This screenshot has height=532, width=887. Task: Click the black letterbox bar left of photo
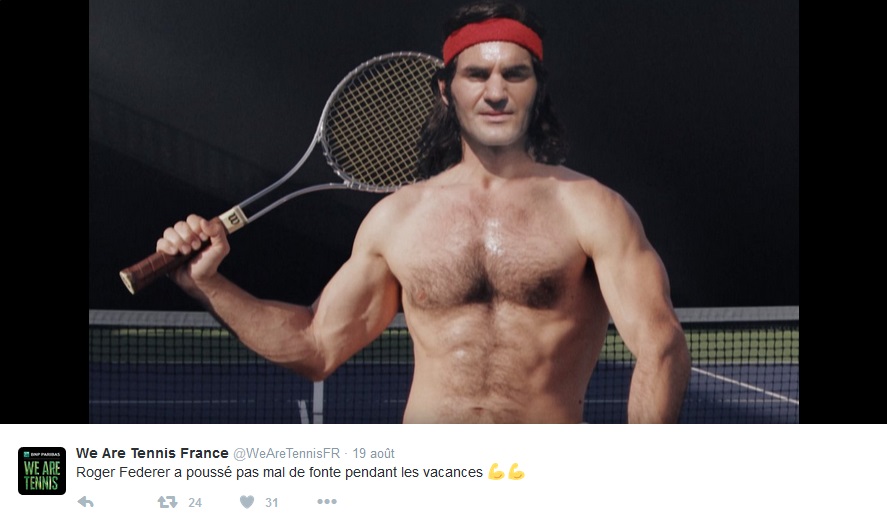pos(44,212)
